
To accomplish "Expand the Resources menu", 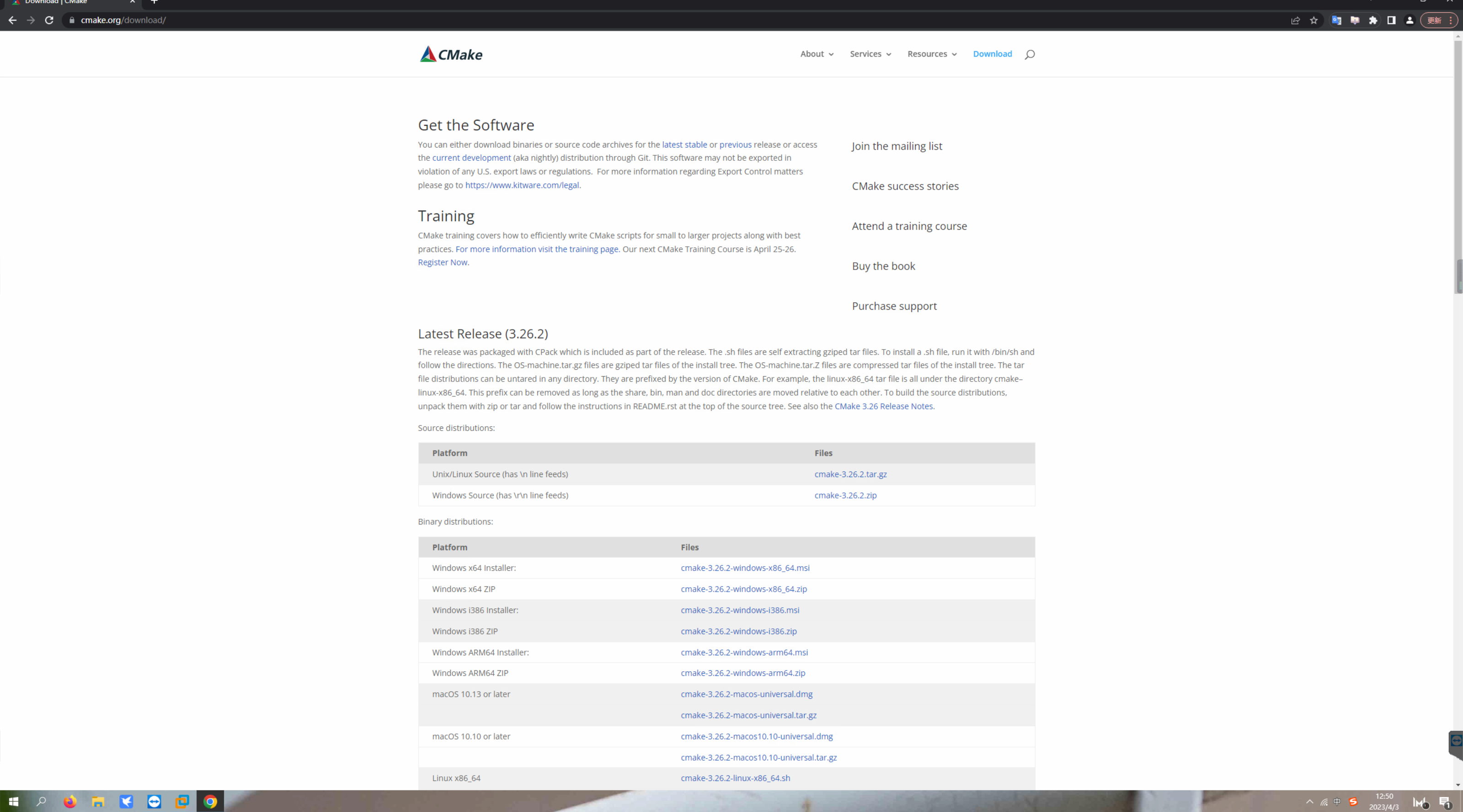I will coord(932,54).
